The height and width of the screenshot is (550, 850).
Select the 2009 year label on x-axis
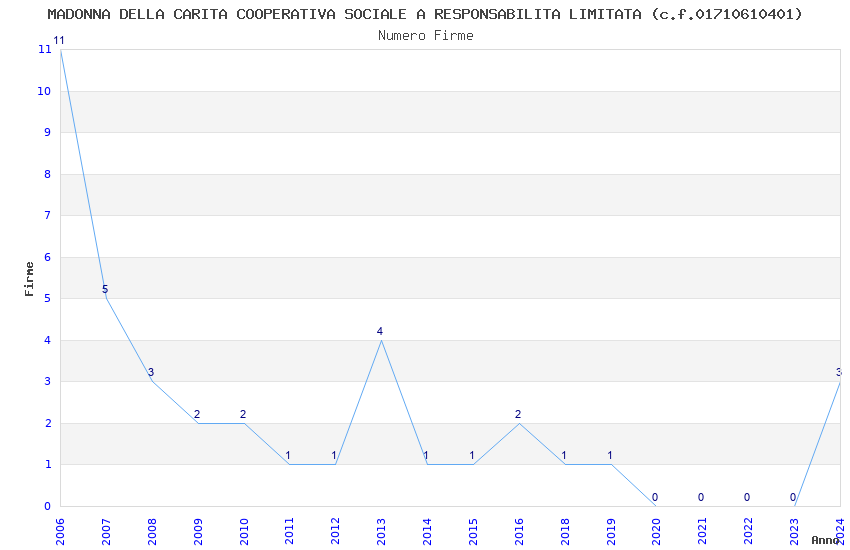click(x=198, y=531)
